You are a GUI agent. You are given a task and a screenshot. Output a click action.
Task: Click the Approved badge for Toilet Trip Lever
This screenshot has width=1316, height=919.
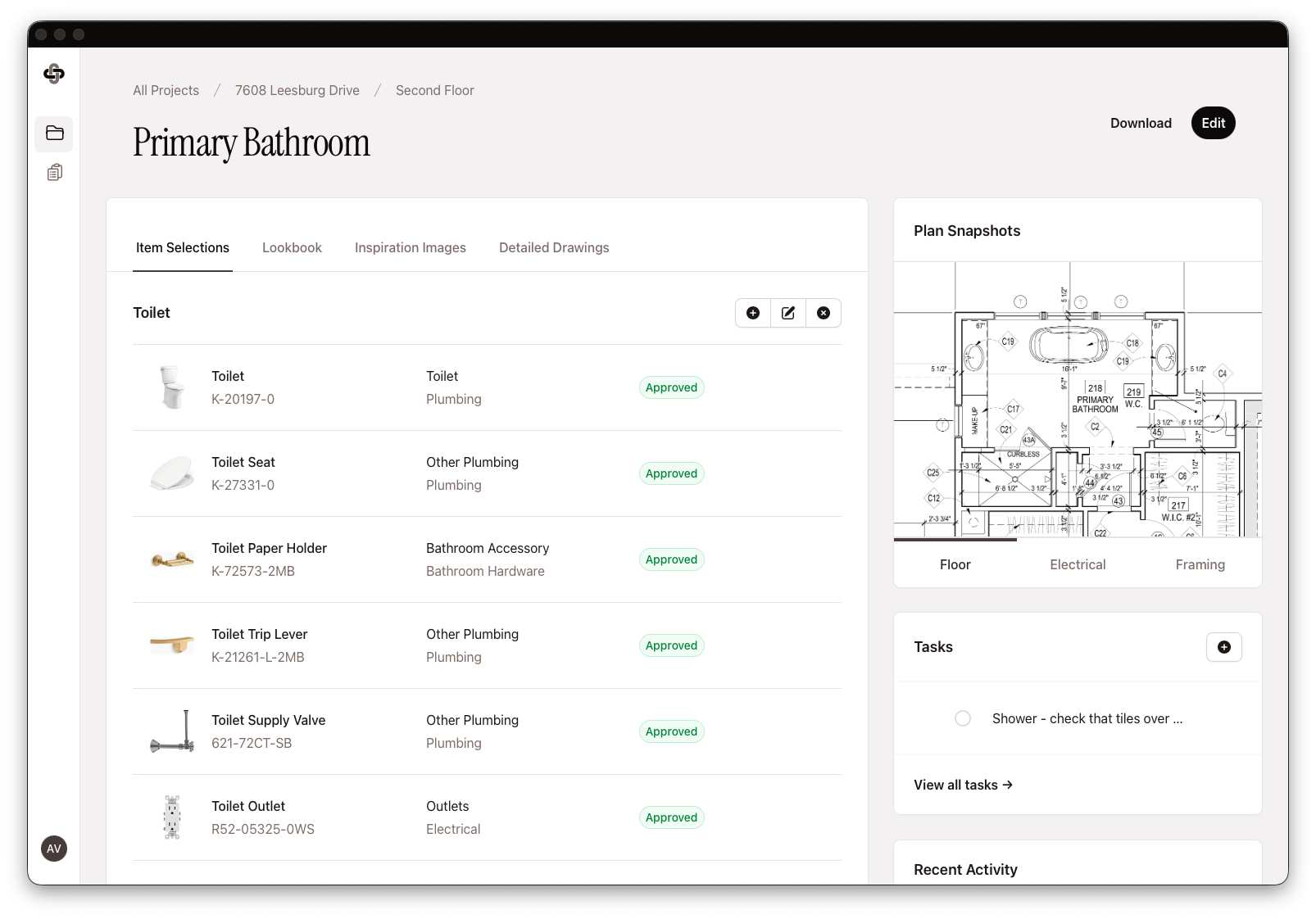[671, 645]
